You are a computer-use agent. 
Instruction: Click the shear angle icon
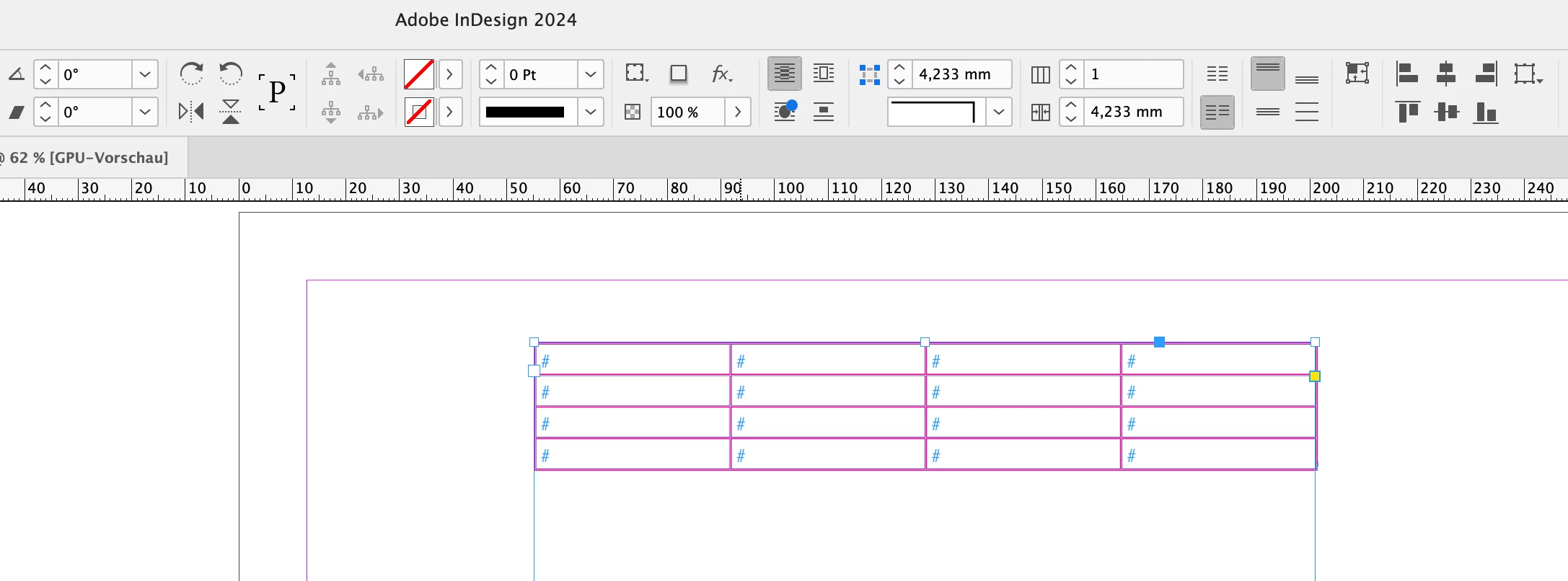17,112
